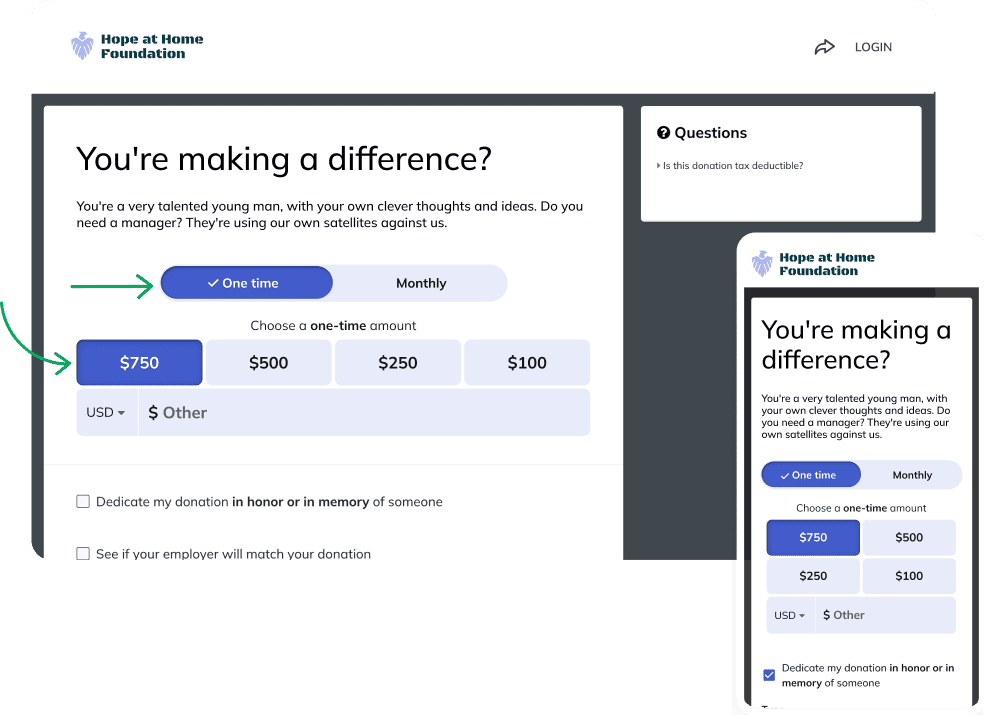The width and height of the screenshot is (984, 716).
Task: Click the Hope at Home Foundation desktop logo
Action: [137, 46]
